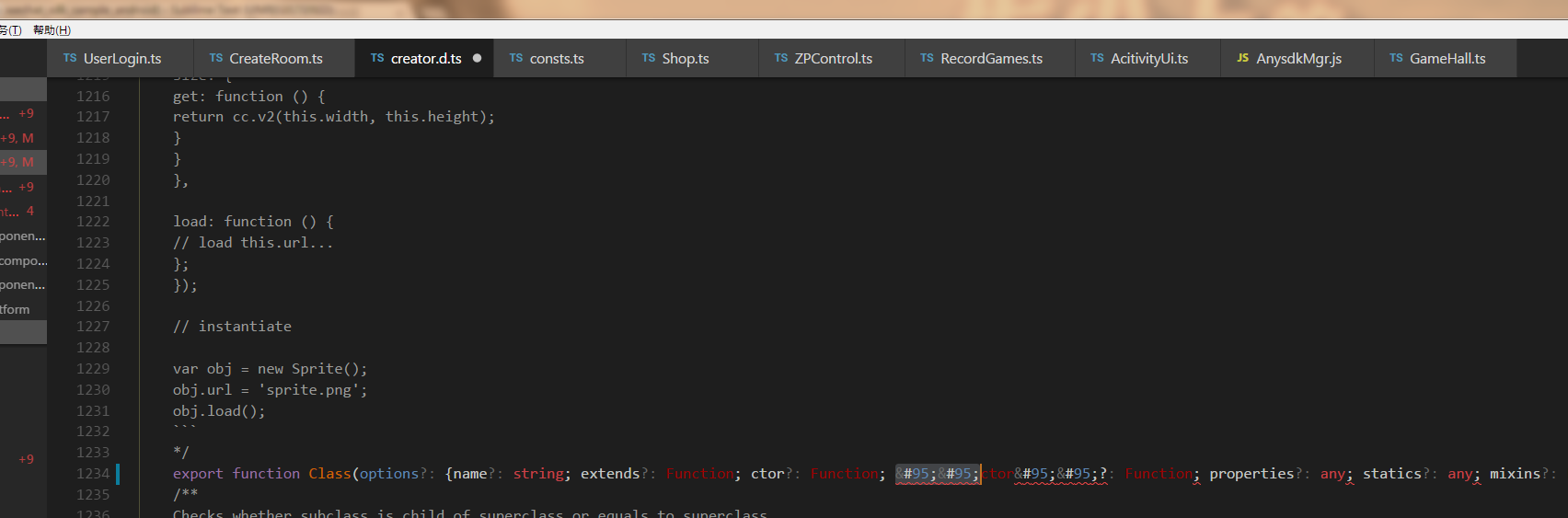Click the JS icon of AnysdkMgr.js tab

click(1242, 58)
